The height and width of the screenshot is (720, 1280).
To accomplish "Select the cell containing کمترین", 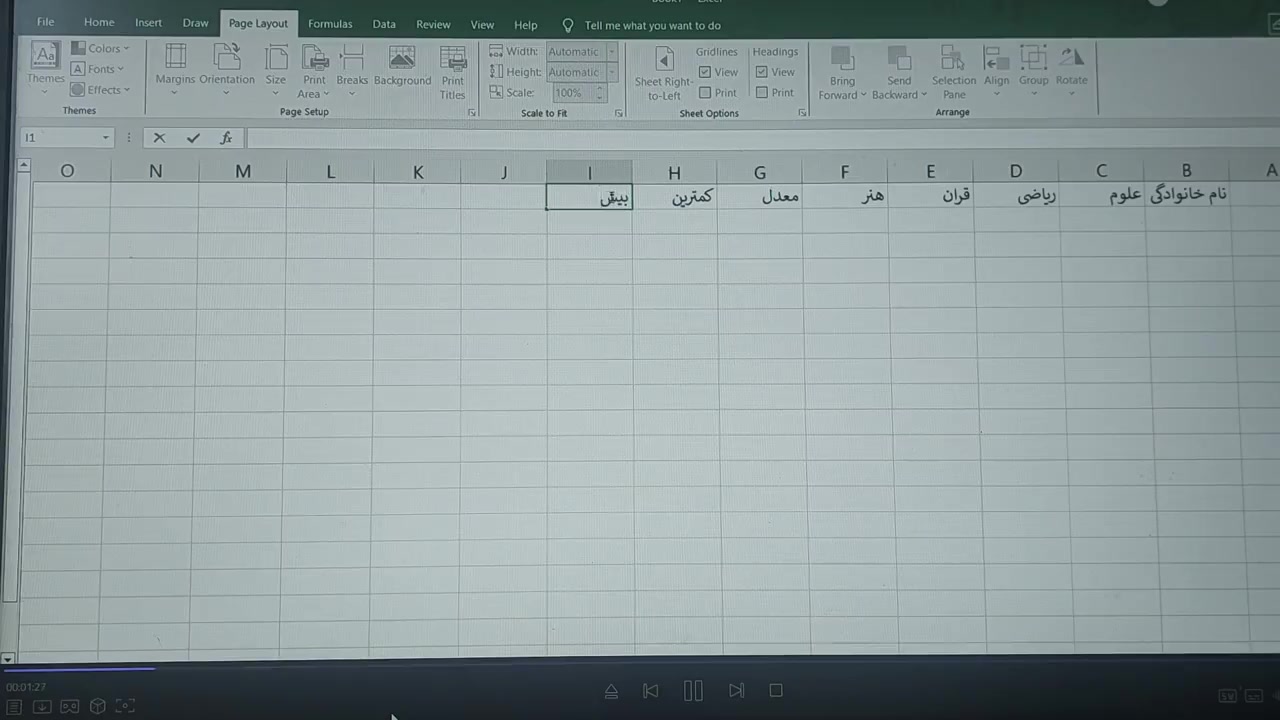I will point(675,197).
